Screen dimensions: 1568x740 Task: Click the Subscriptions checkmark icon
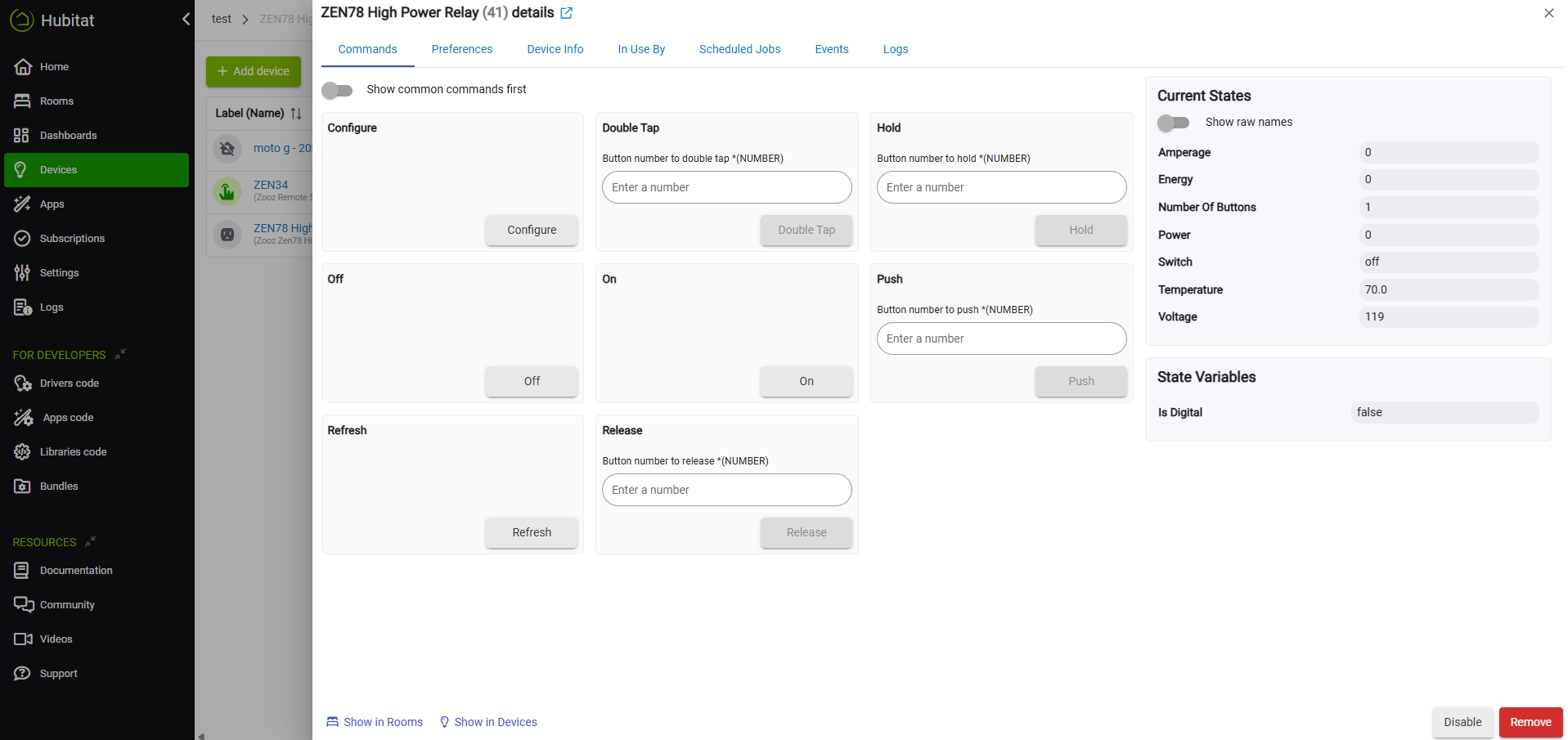(23, 239)
